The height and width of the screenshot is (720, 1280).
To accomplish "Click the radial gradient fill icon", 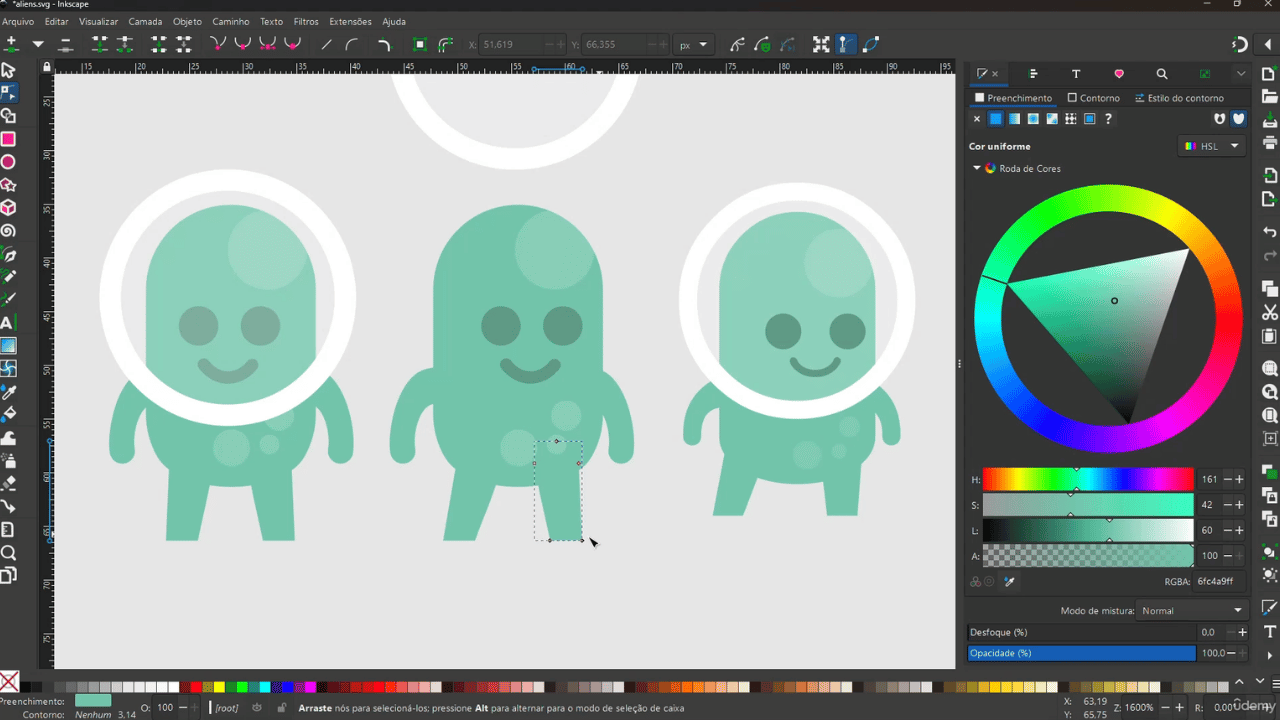I will 1033,119.
